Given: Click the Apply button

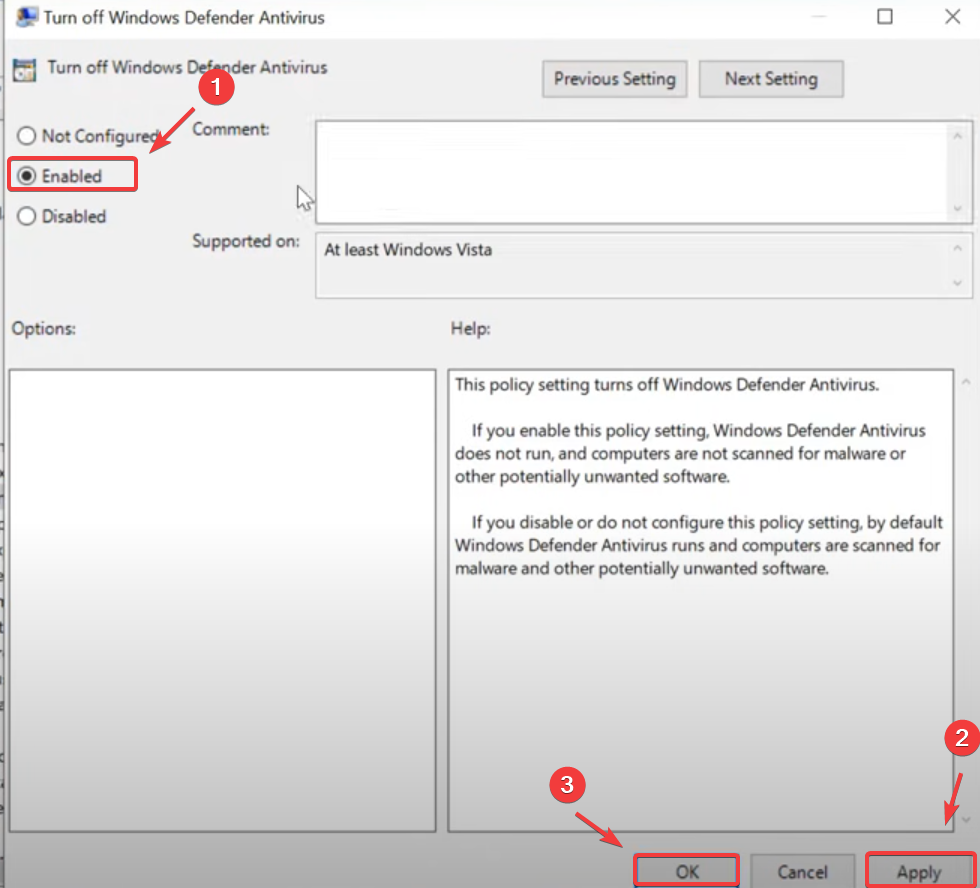Looking at the screenshot, I should [x=919, y=871].
